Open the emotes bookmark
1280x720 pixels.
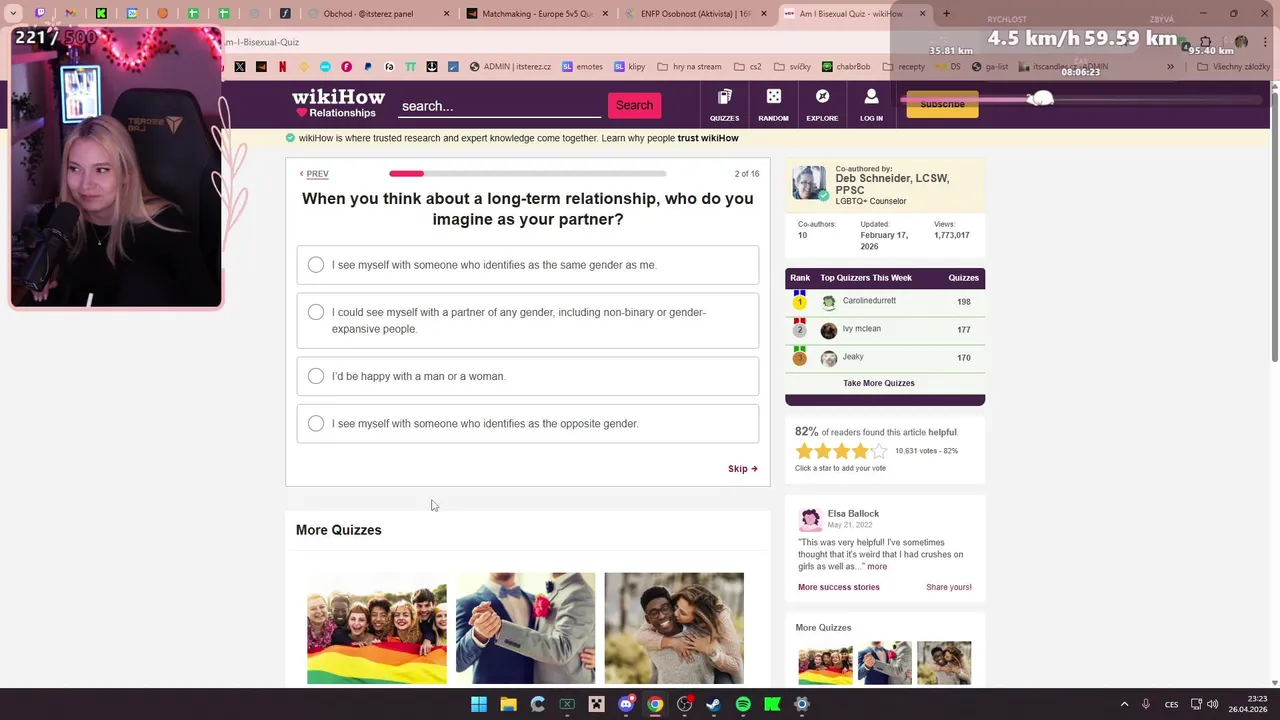(582, 67)
